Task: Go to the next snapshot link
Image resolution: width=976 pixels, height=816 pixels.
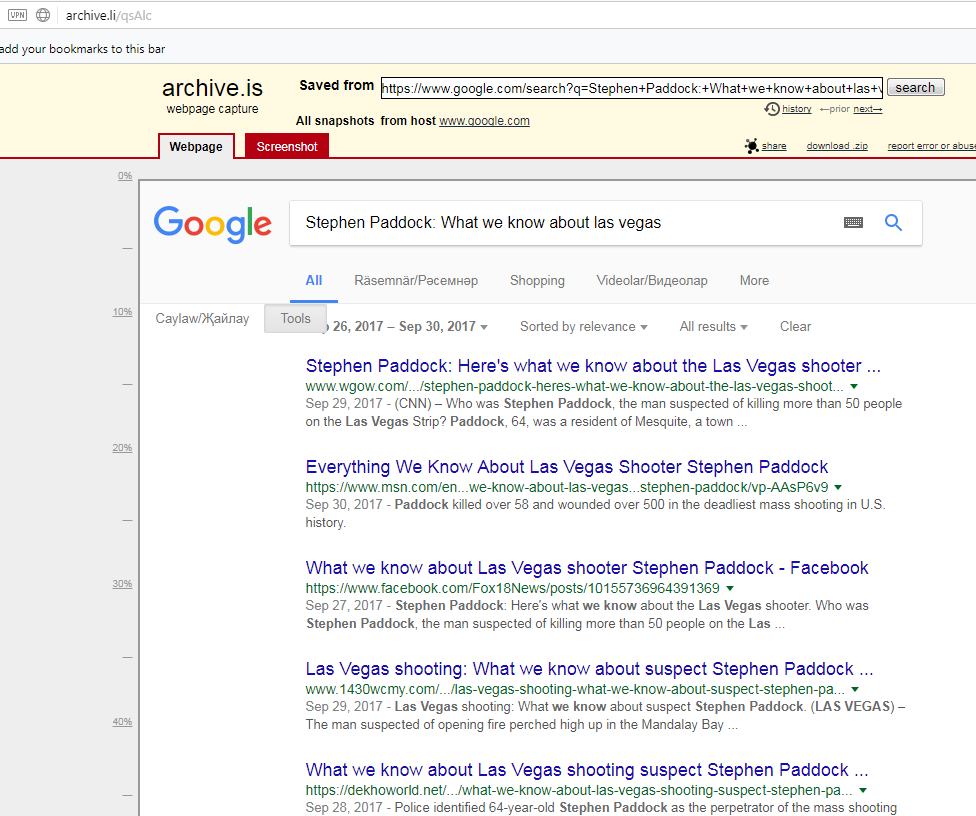Action: [x=868, y=109]
